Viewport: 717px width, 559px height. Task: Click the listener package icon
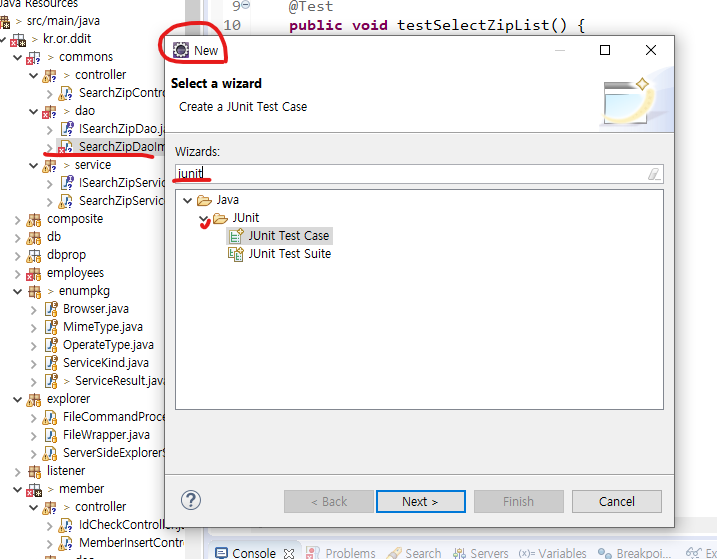click(35, 471)
